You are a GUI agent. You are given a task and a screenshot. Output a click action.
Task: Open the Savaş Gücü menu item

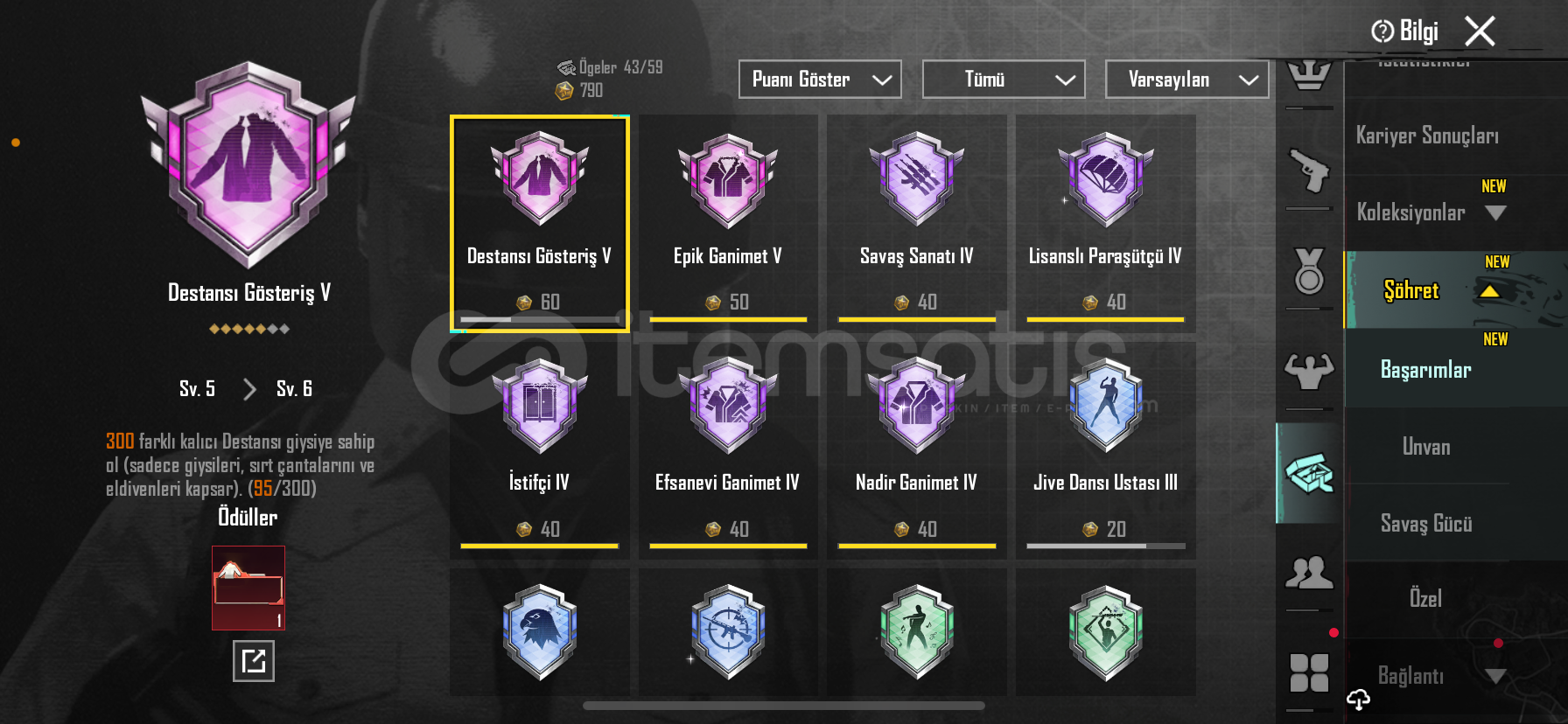click(x=1426, y=524)
